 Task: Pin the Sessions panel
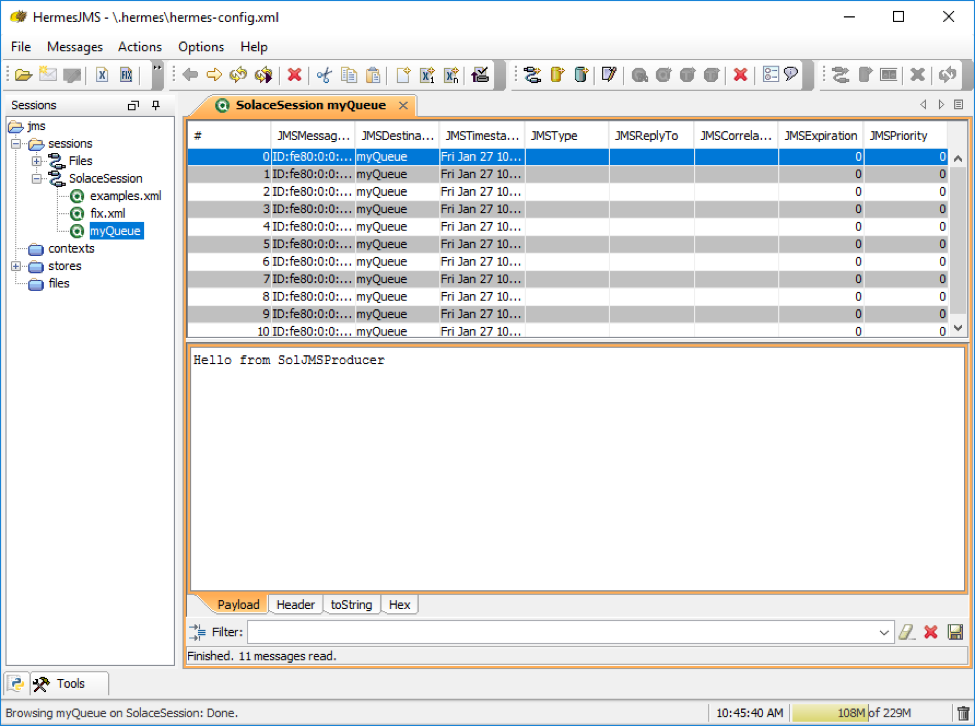pyautogui.click(x=155, y=105)
